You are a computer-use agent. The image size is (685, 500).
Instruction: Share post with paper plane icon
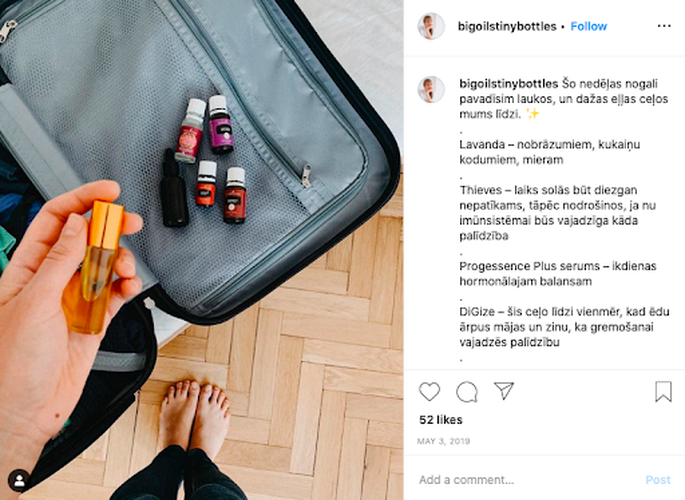click(x=504, y=390)
